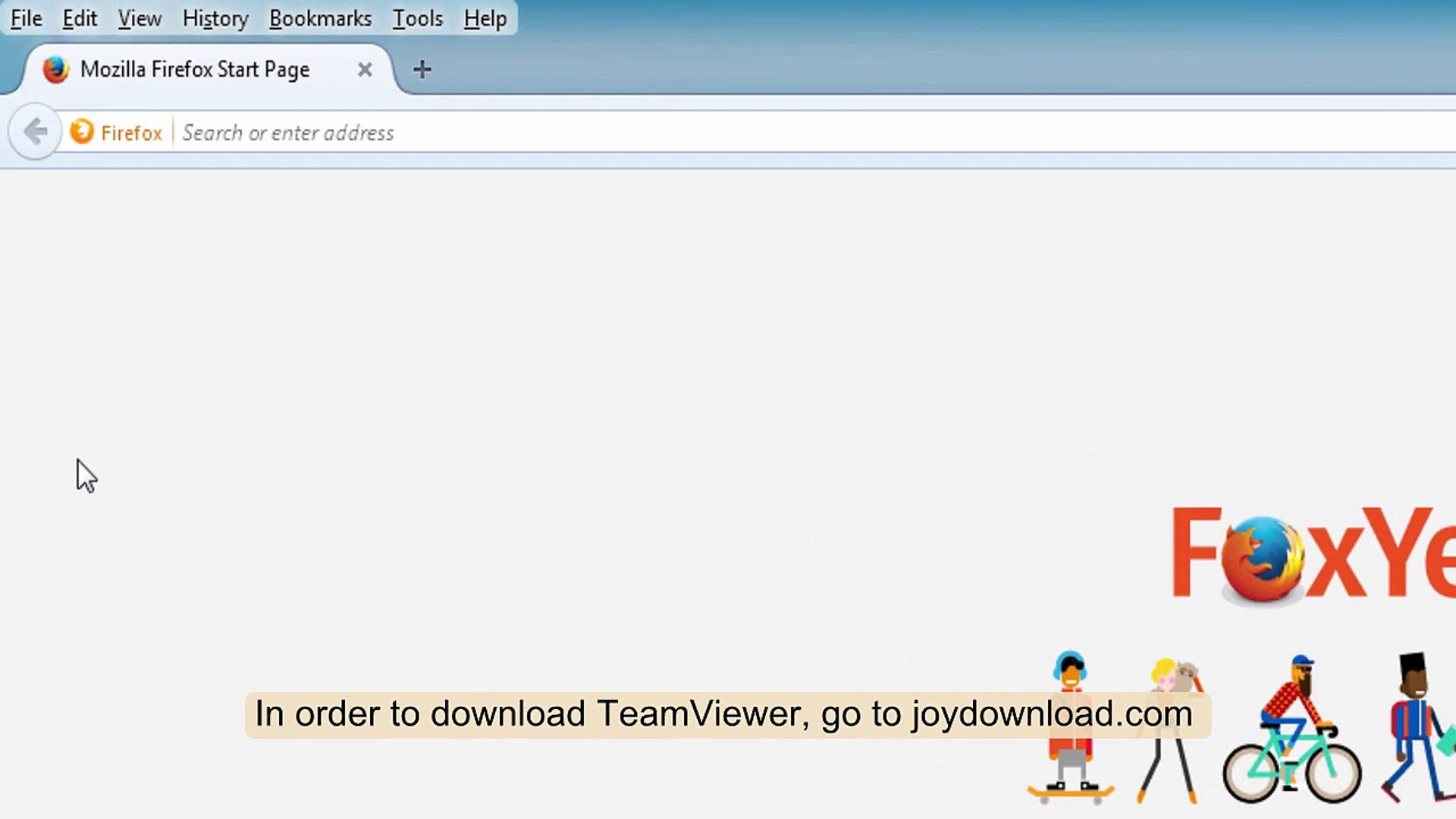Viewport: 1456px width, 819px height.
Task: Click the back navigation arrow
Action: pos(35,131)
